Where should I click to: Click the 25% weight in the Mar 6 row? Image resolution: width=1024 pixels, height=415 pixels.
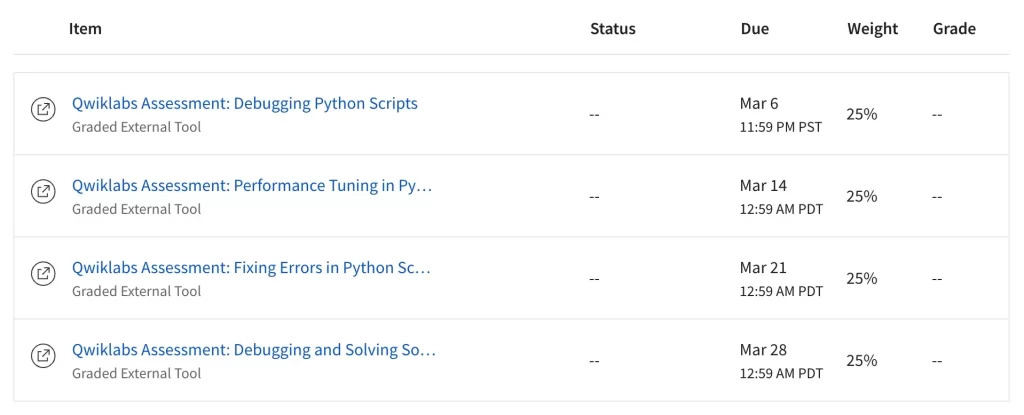coord(861,114)
